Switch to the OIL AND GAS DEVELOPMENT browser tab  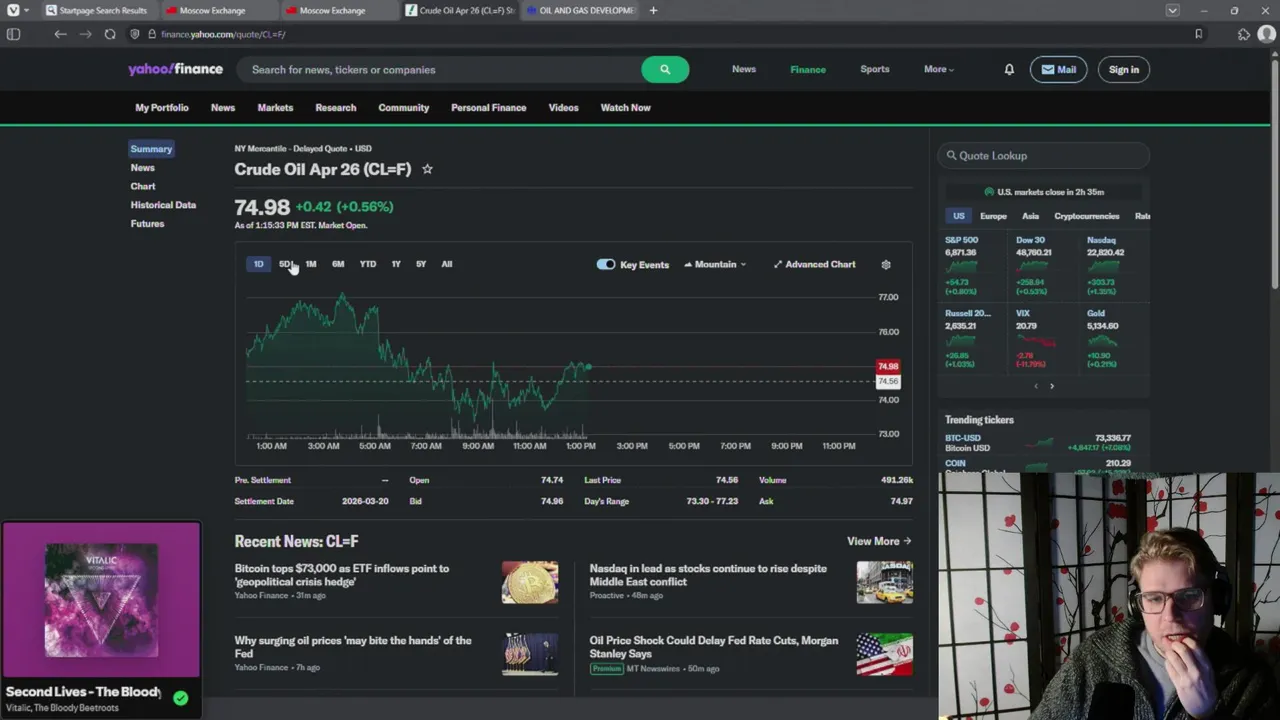tap(581, 10)
